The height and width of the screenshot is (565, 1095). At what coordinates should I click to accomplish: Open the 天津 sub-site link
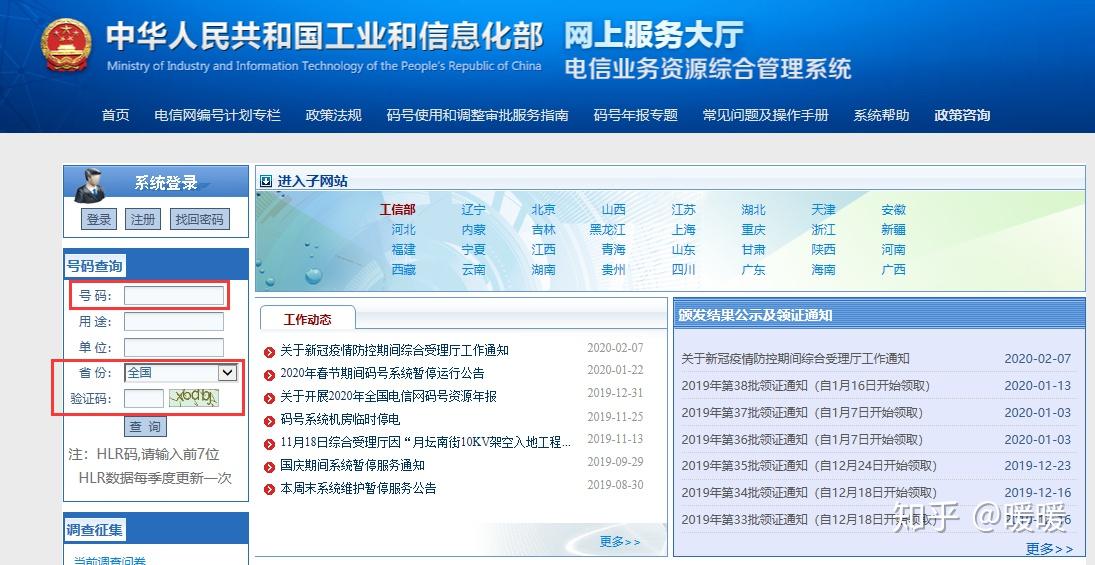823,210
